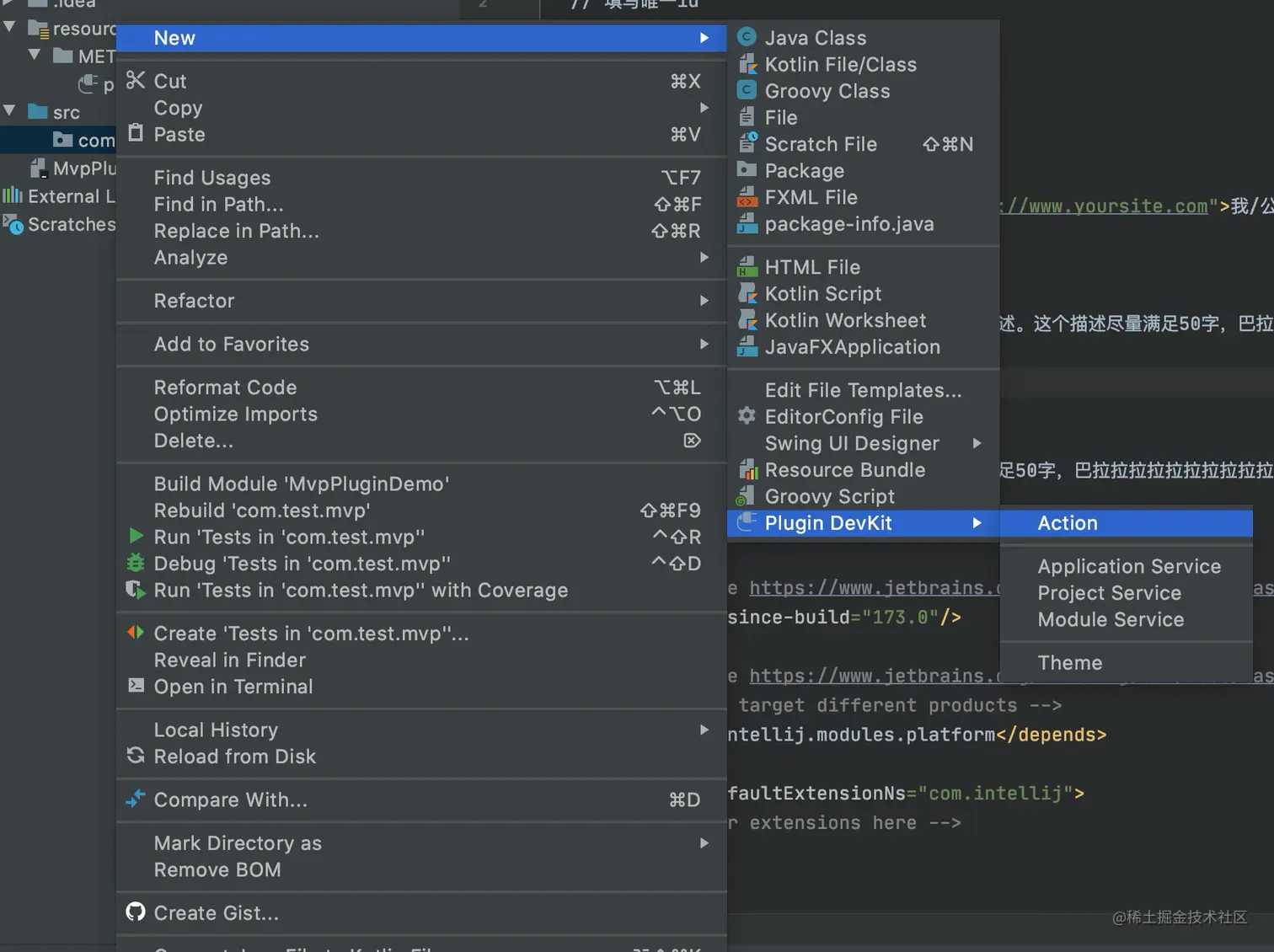
Task: Open the www.yoursite.com link in editor
Action: pyautogui.click(x=1105, y=206)
